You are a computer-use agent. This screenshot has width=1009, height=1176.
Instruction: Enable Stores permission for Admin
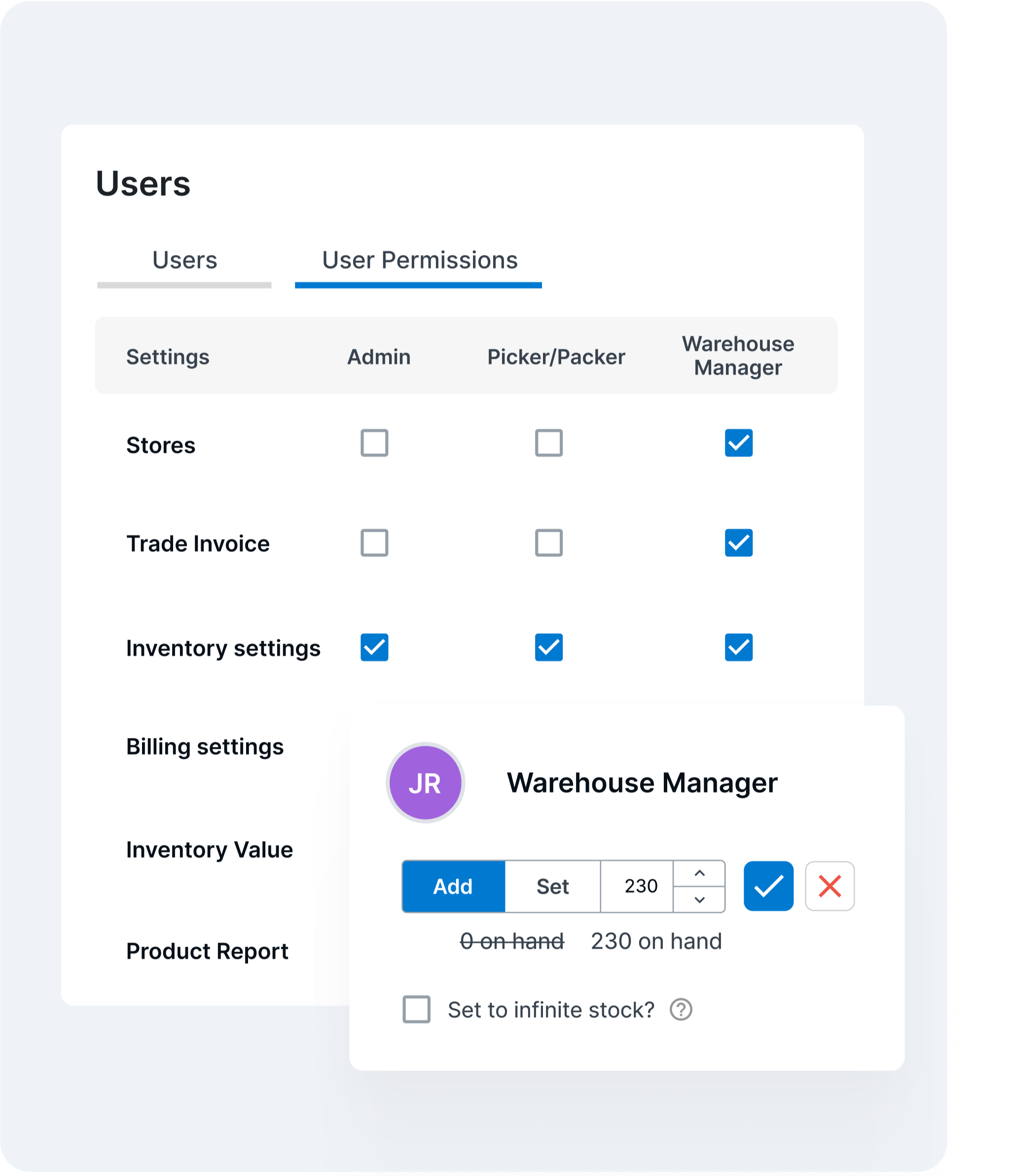point(374,442)
